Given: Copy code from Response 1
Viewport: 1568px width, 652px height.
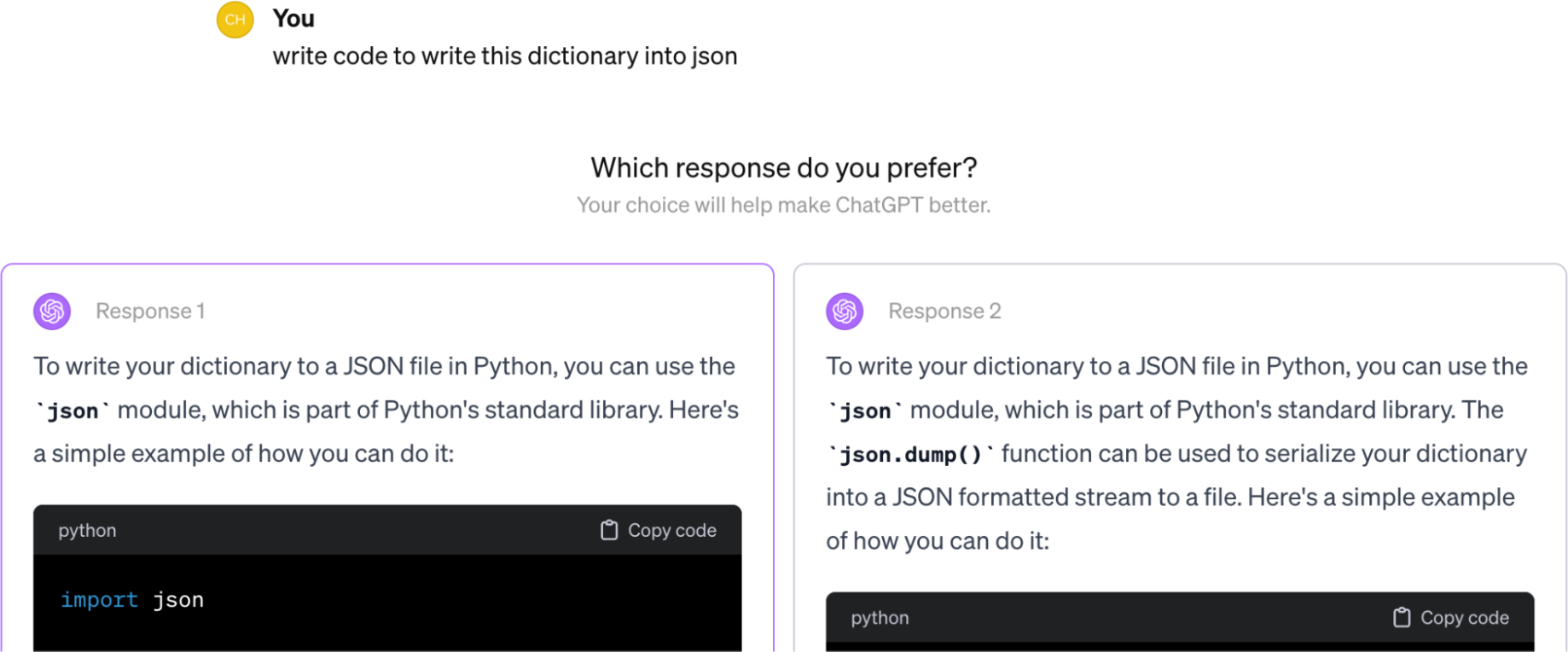Looking at the screenshot, I should (657, 529).
